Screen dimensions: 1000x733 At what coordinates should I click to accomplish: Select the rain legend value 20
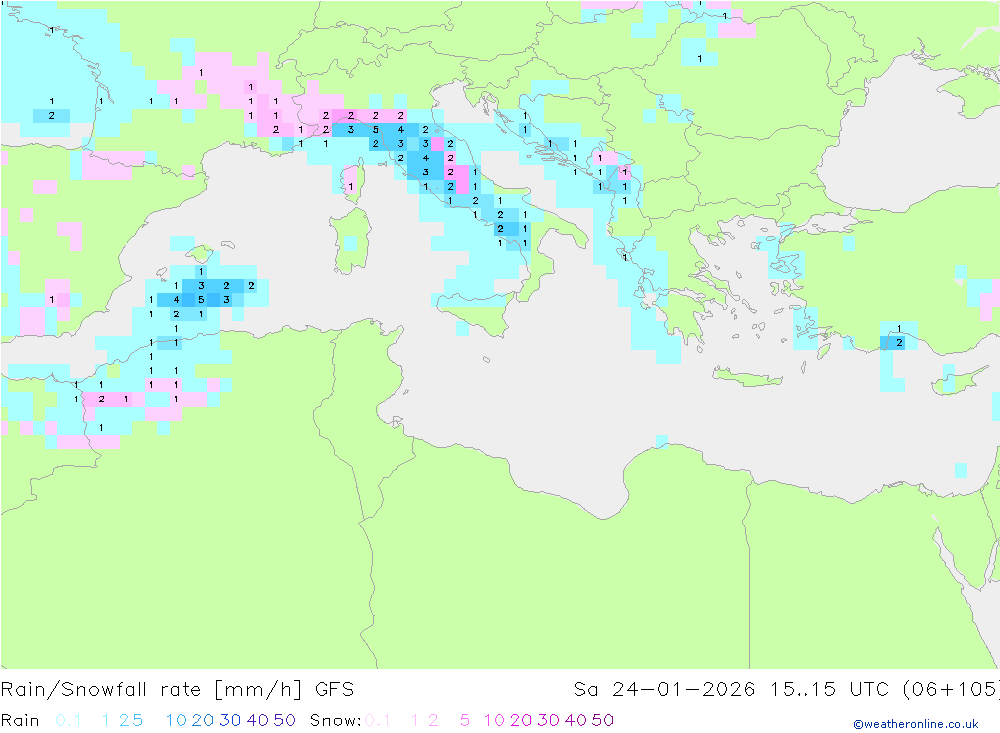[203, 720]
